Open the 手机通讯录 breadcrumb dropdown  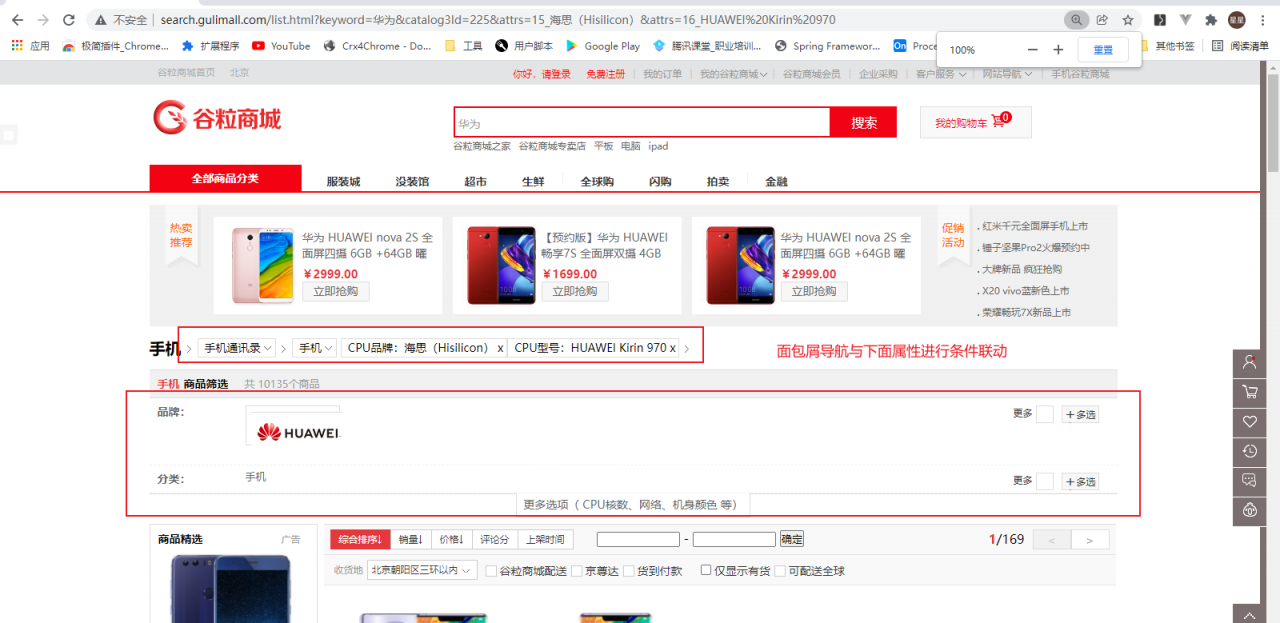point(238,348)
